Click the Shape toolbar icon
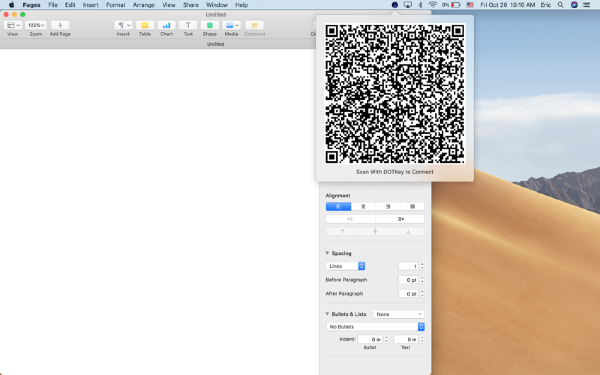 (210, 25)
